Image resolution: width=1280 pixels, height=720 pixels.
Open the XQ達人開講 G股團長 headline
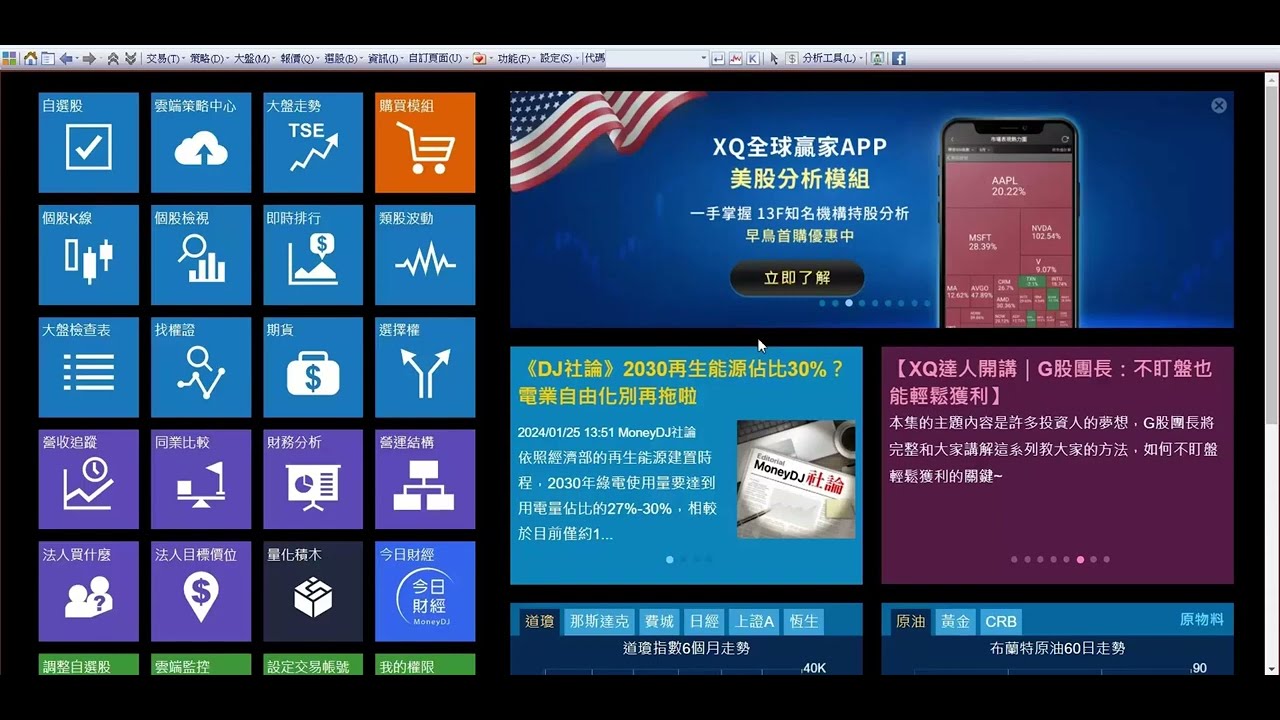tap(1051, 382)
